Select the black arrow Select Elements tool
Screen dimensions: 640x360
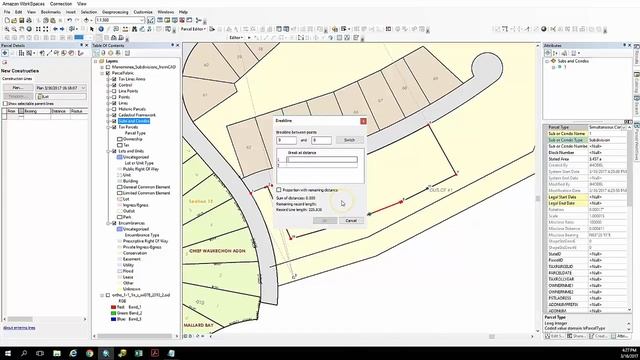tap(92, 29)
